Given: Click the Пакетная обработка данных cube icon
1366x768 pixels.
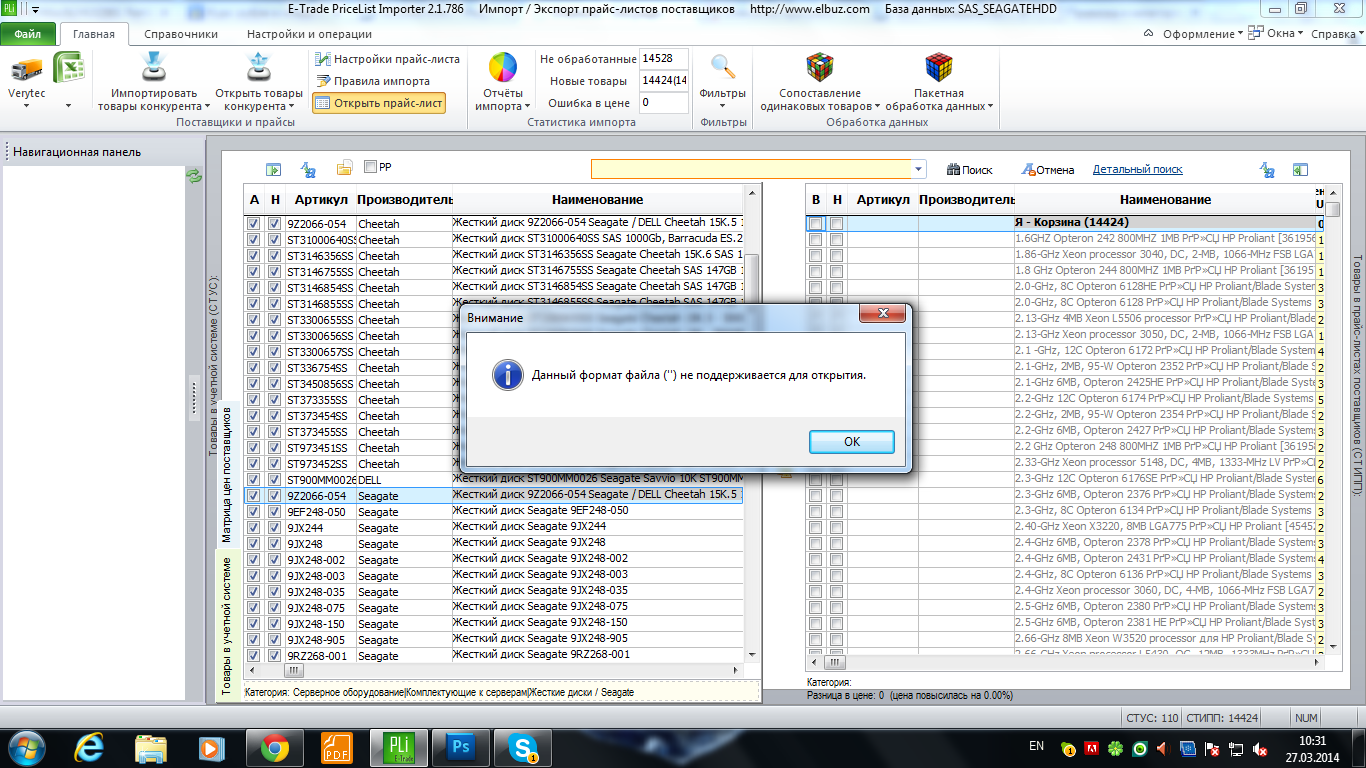Looking at the screenshot, I should [938, 67].
